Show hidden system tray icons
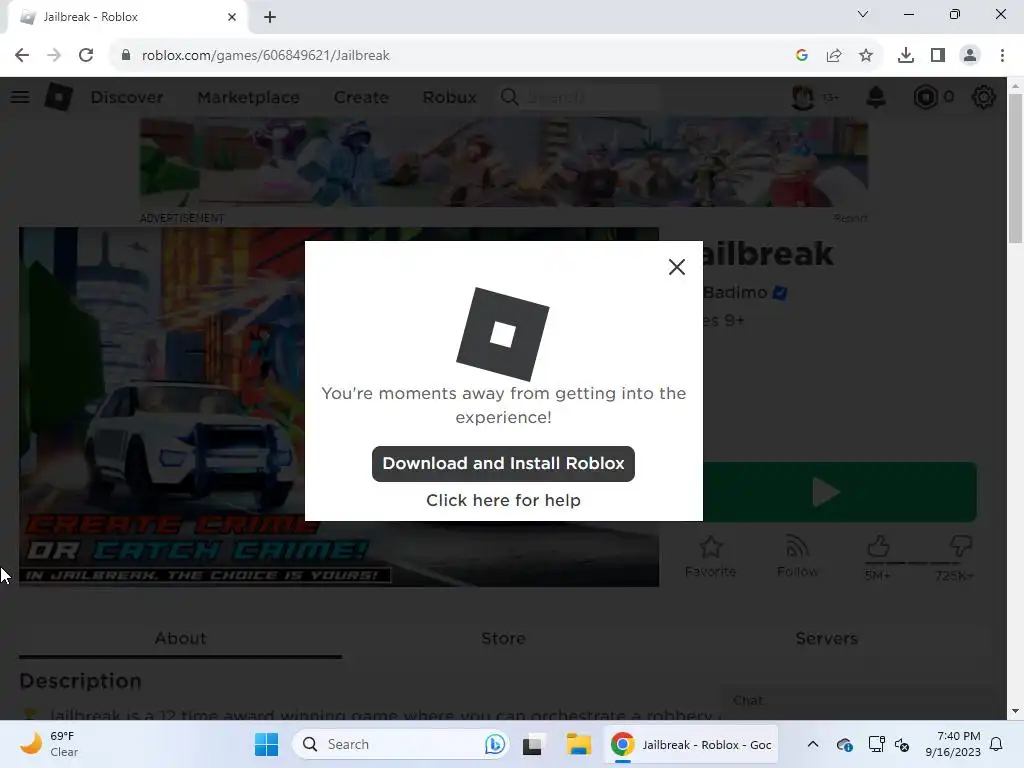This screenshot has width=1024, height=768. [x=812, y=744]
